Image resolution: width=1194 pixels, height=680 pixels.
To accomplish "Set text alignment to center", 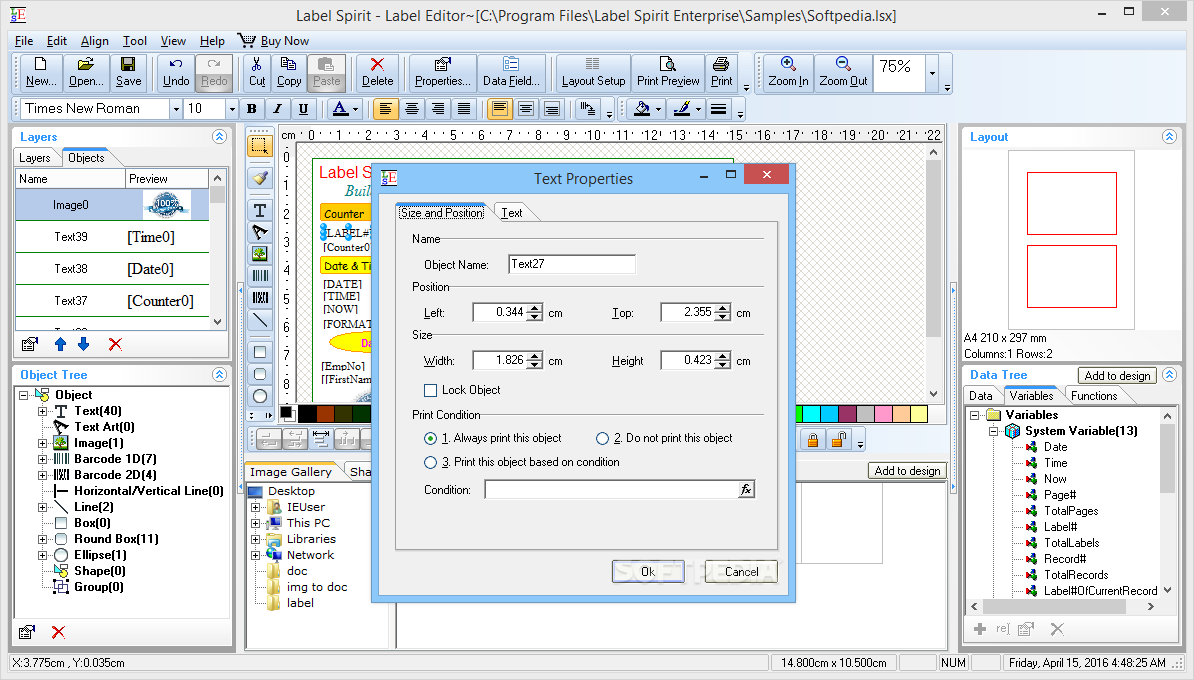I will point(411,109).
